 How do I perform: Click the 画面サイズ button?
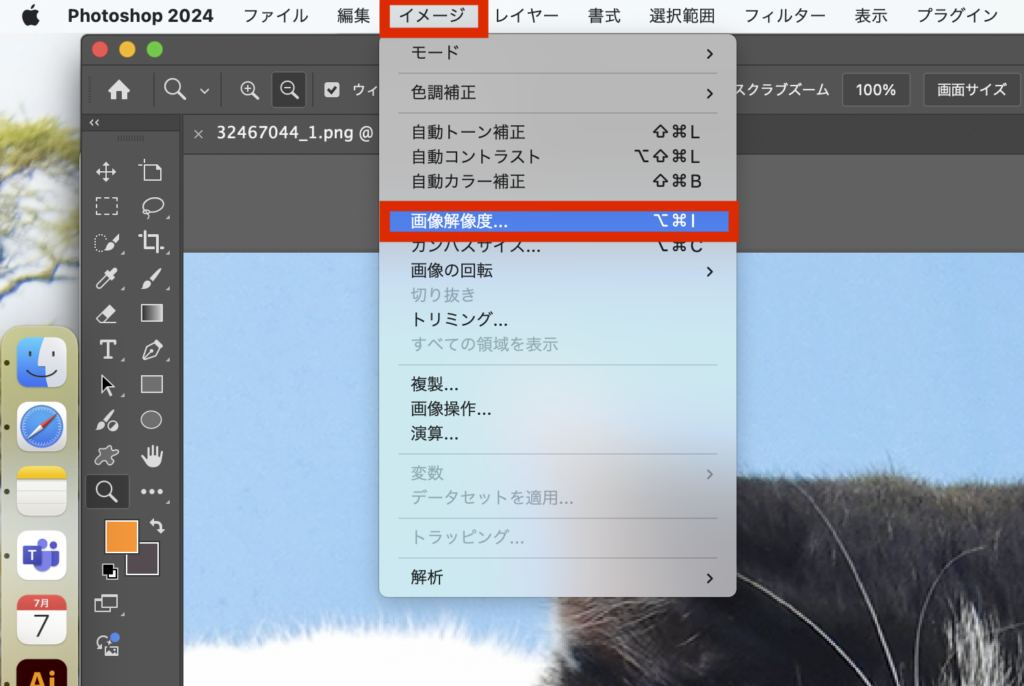tap(972, 90)
